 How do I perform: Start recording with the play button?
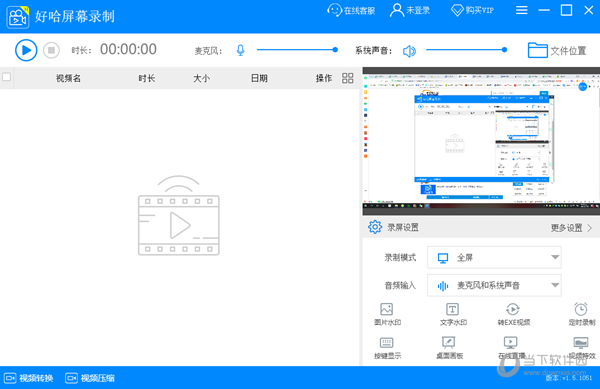[26, 50]
